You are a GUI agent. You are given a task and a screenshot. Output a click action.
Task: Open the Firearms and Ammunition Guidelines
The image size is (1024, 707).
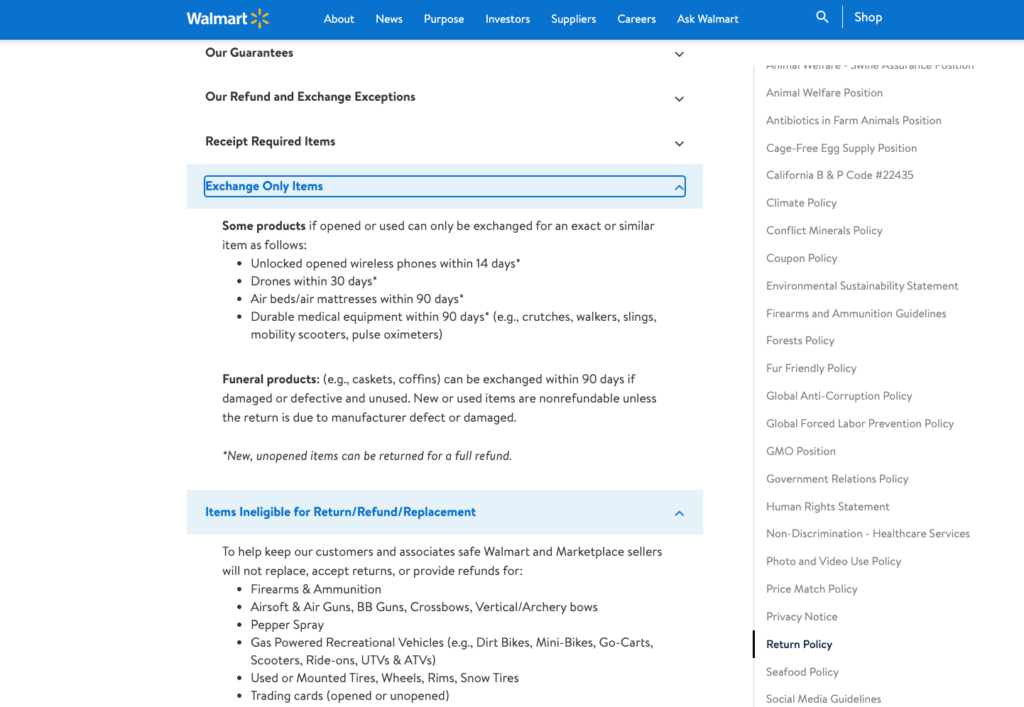coord(857,313)
